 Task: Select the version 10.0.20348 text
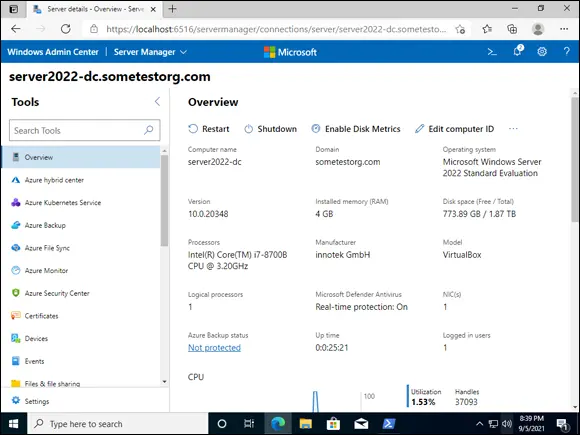click(x=208, y=214)
